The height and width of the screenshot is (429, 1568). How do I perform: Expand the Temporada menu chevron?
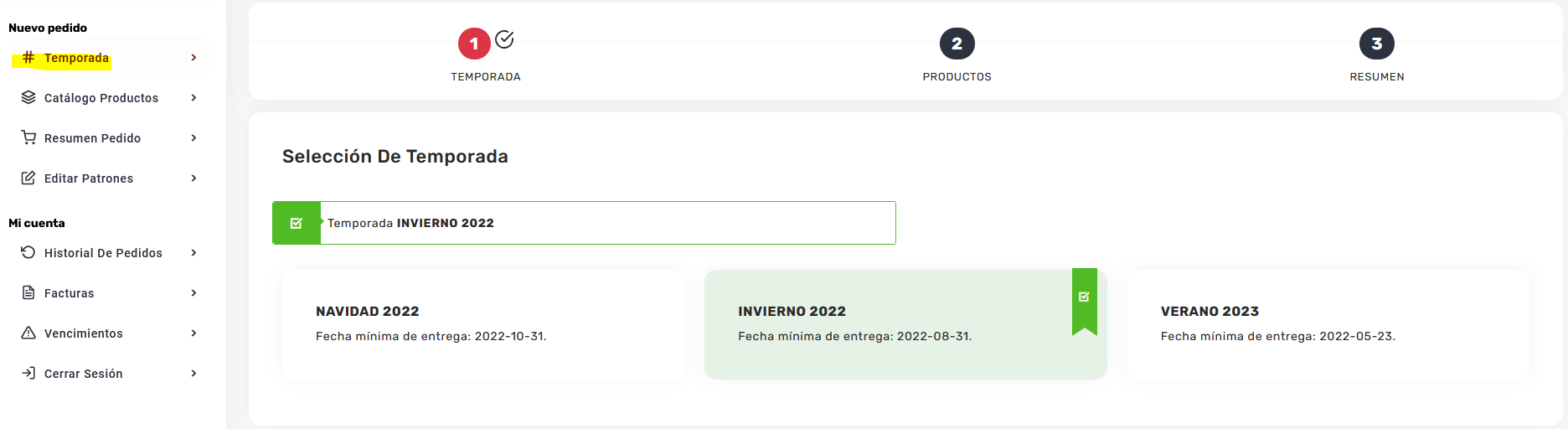(x=193, y=58)
